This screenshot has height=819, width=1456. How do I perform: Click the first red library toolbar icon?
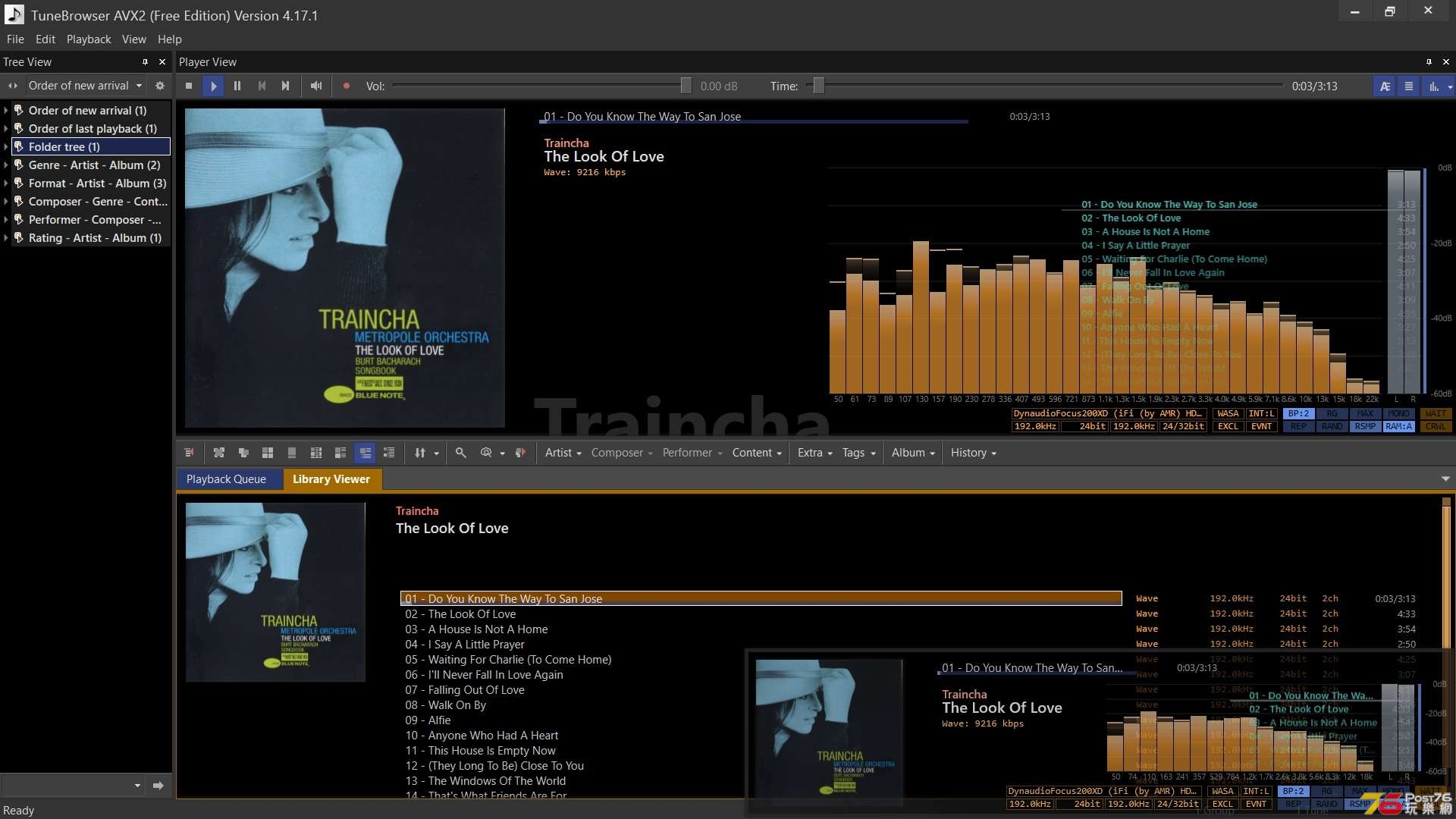pyautogui.click(x=189, y=453)
